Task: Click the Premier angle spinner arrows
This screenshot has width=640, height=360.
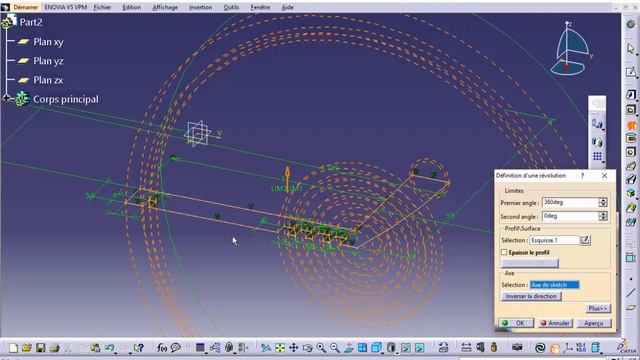Action: [x=603, y=202]
